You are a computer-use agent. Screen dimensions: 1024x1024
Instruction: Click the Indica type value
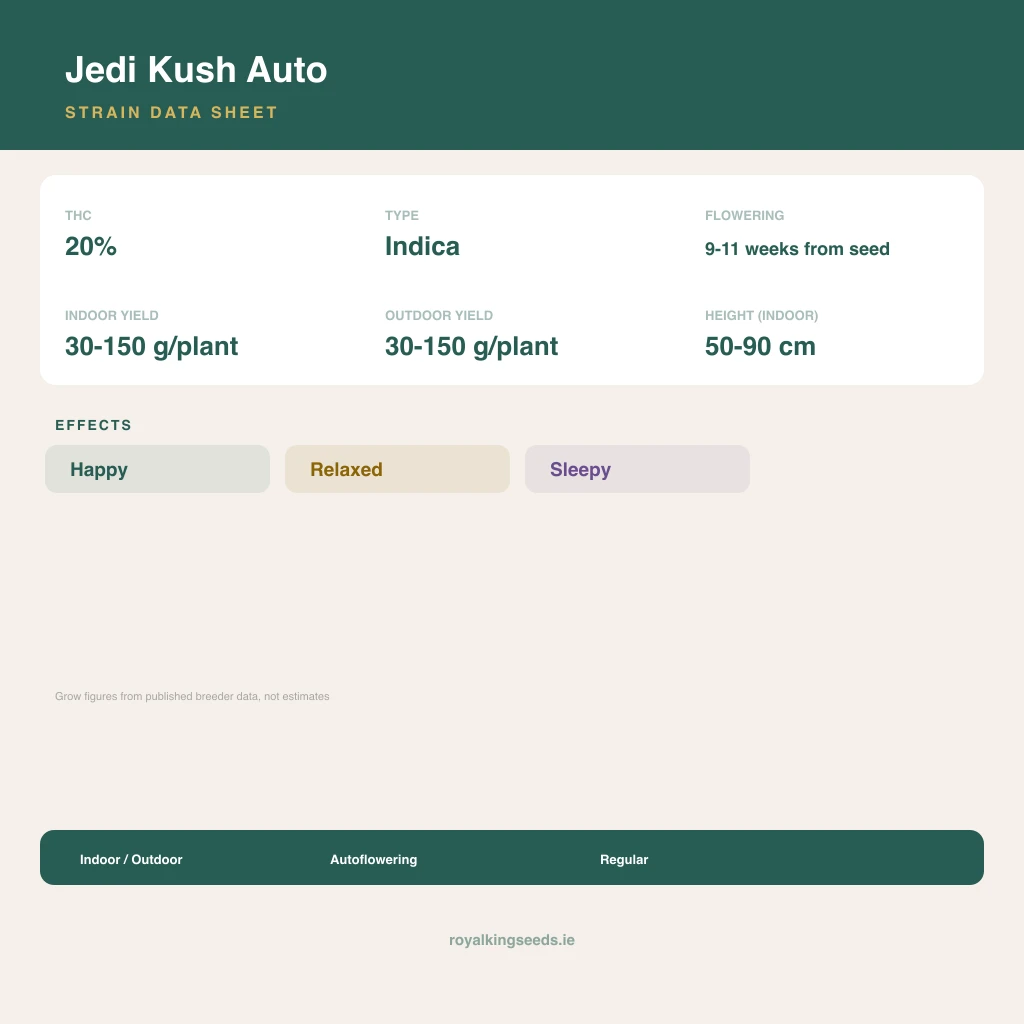coord(422,247)
